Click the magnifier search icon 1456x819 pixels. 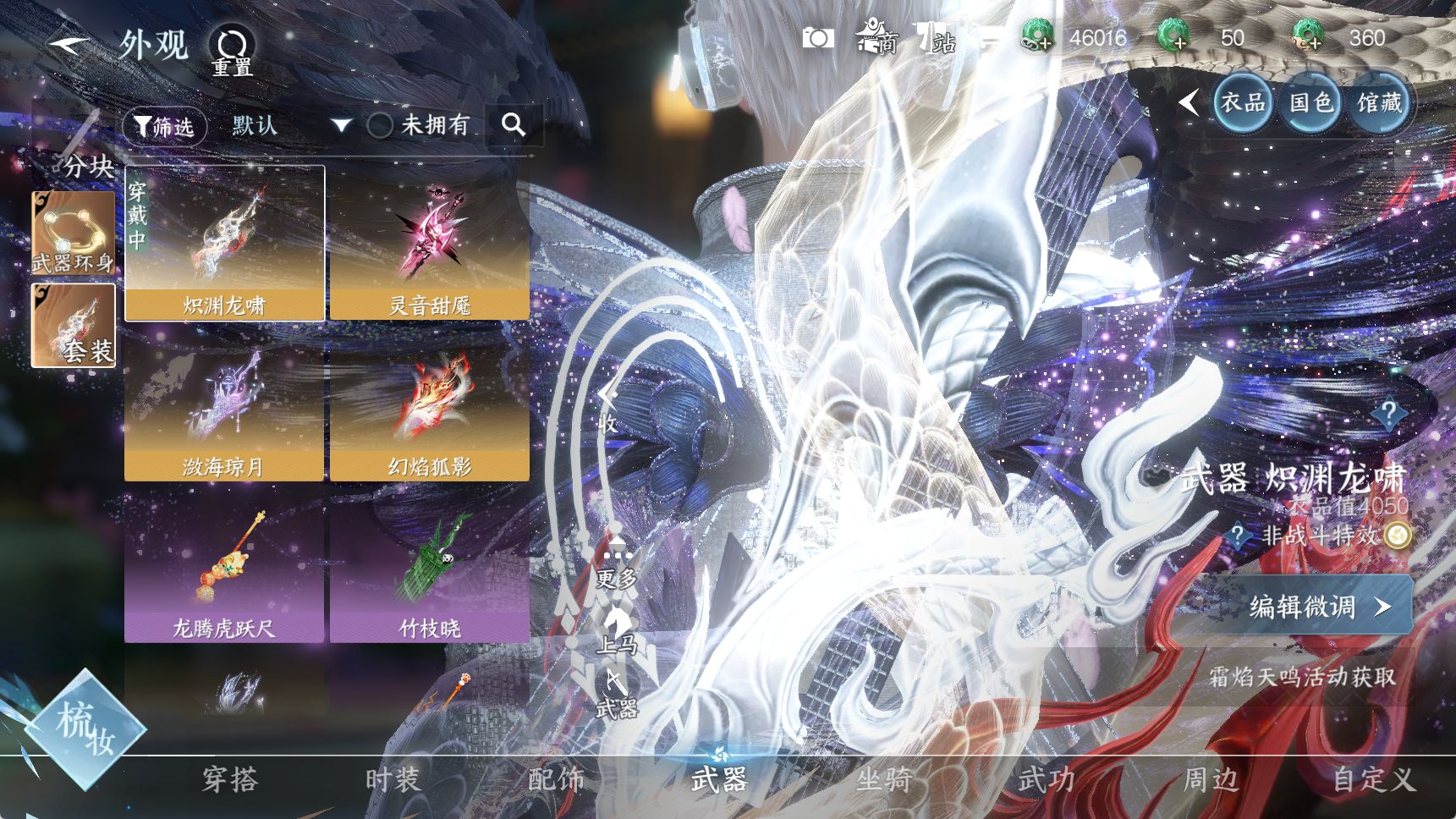pyautogui.click(x=514, y=125)
